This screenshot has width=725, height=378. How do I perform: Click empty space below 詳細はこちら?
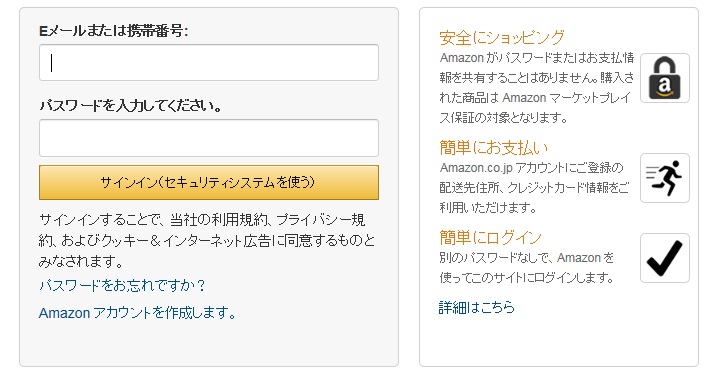tap(559, 341)
